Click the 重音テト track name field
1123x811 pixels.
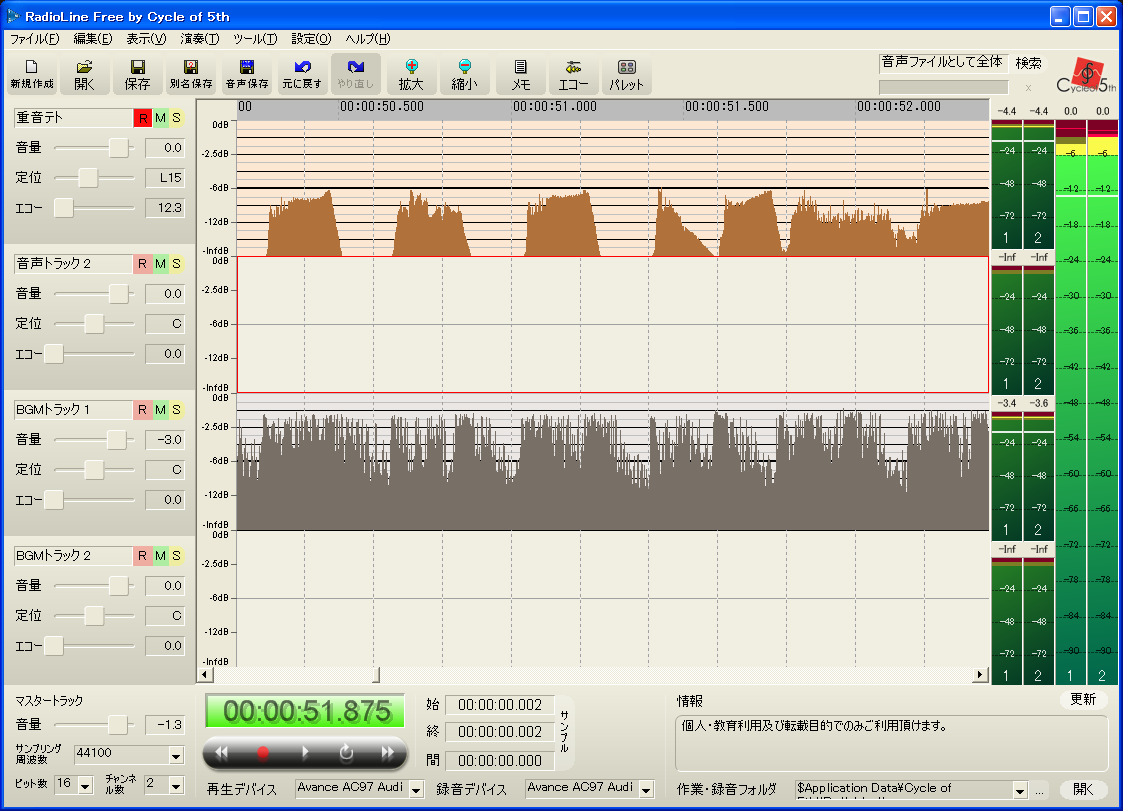tap(73, 118)
